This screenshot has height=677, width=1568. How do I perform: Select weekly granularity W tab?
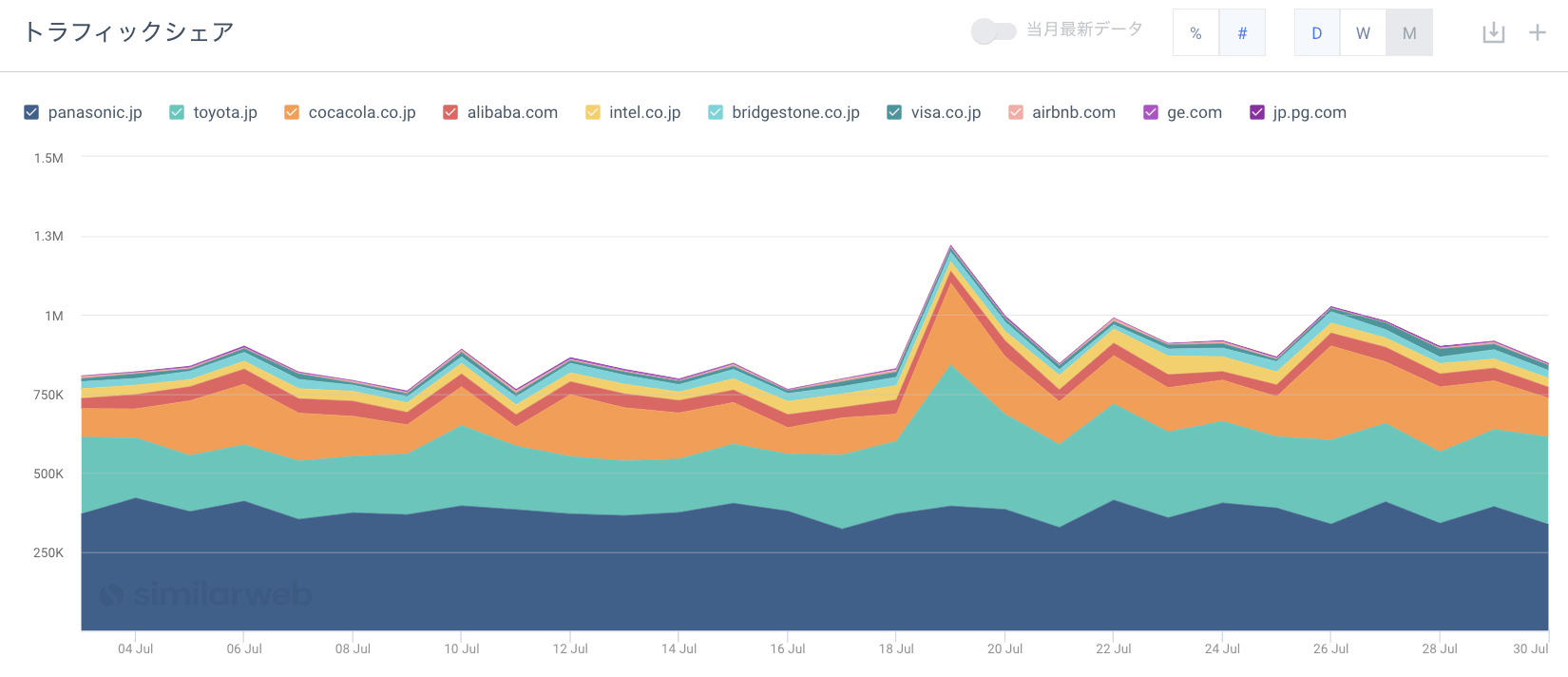(x=1363, y=33)
